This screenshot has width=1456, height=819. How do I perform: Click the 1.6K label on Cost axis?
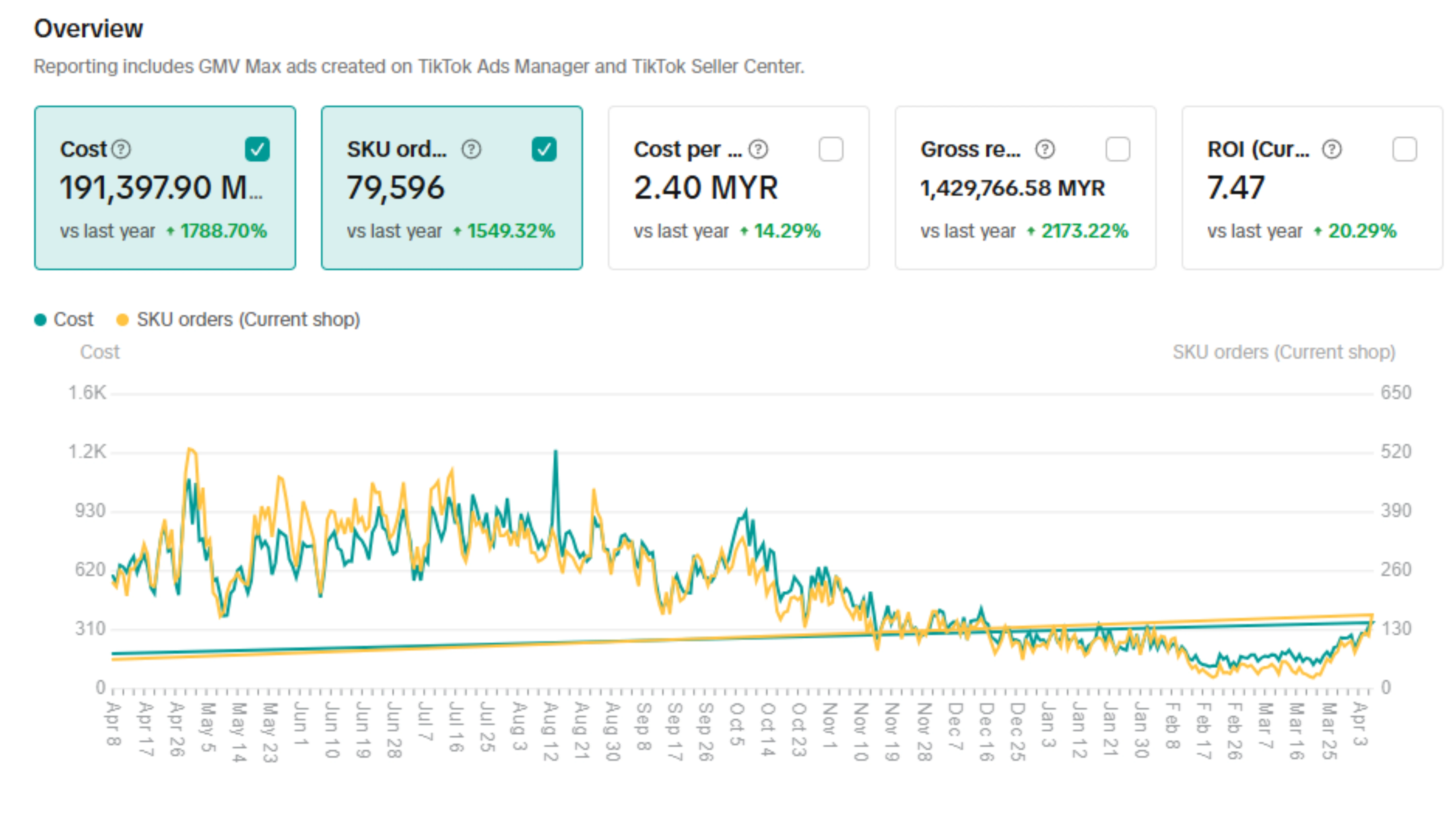pyautogui.click(x=87, y=393)
